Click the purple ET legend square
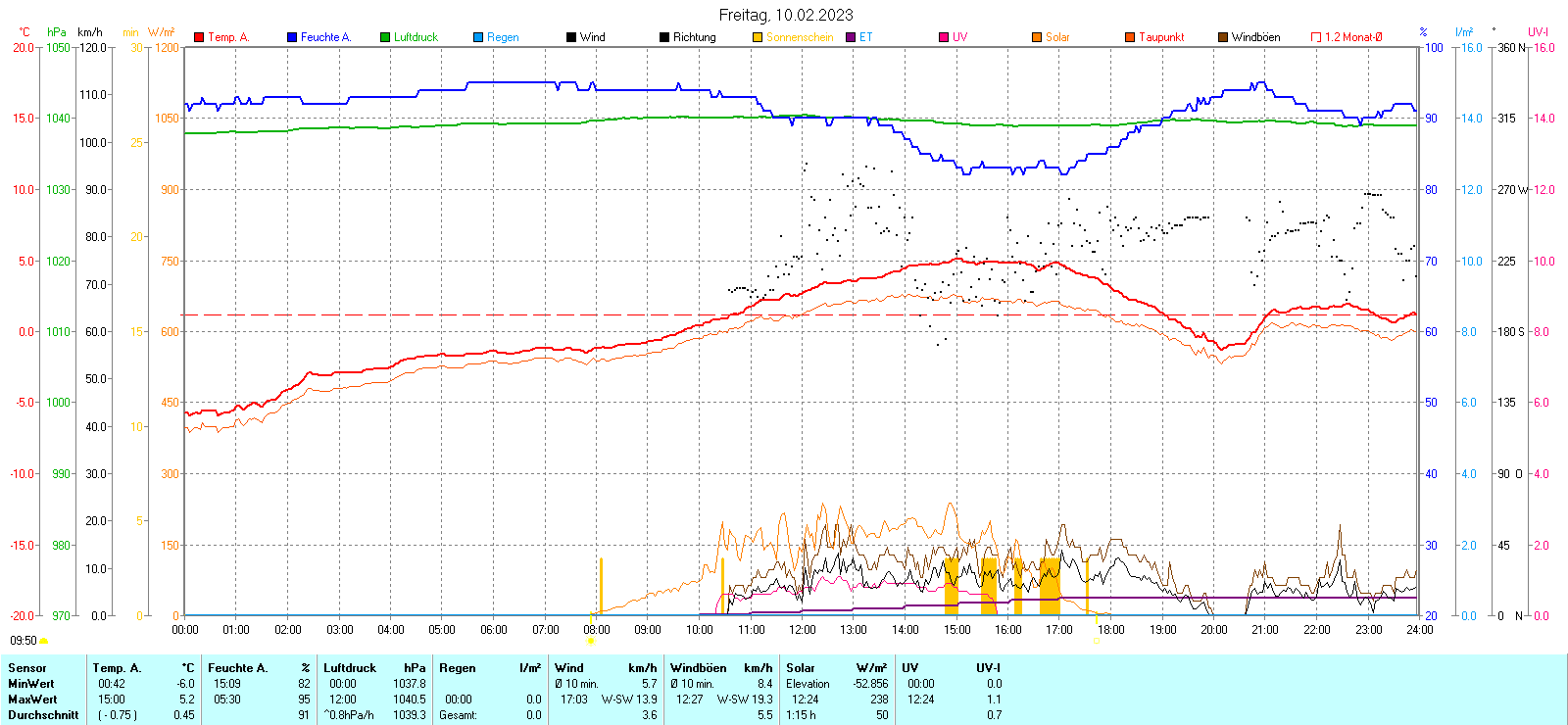 point(851,37)
